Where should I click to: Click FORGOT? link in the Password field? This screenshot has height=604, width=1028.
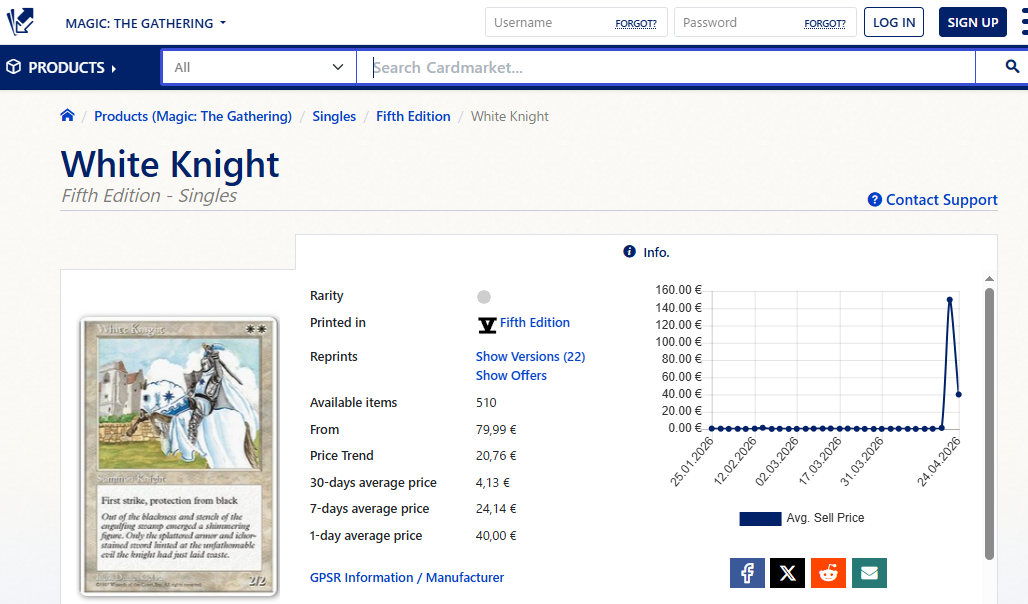(x=825, y=24)
